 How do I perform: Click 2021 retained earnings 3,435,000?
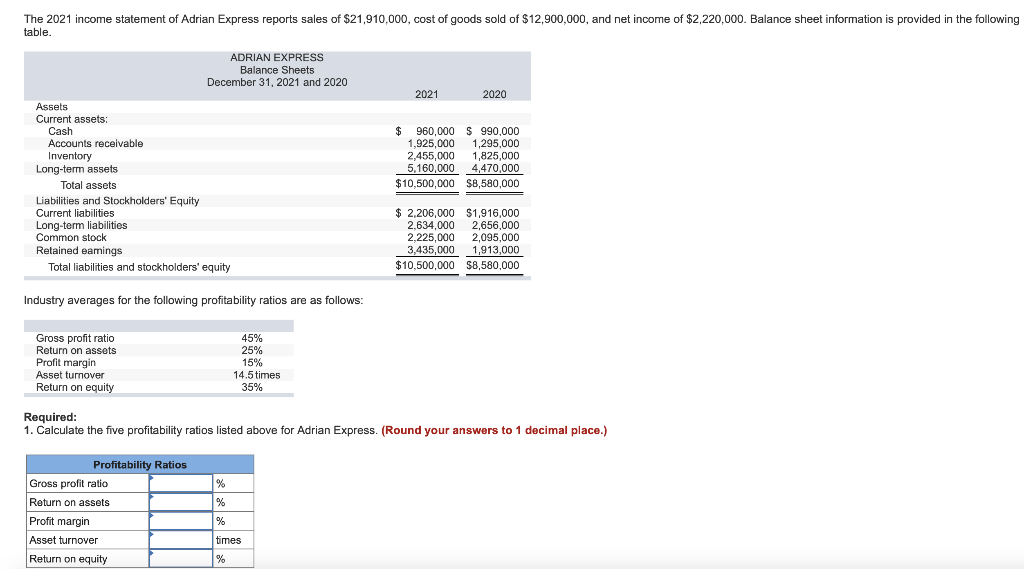pos(431,250)
